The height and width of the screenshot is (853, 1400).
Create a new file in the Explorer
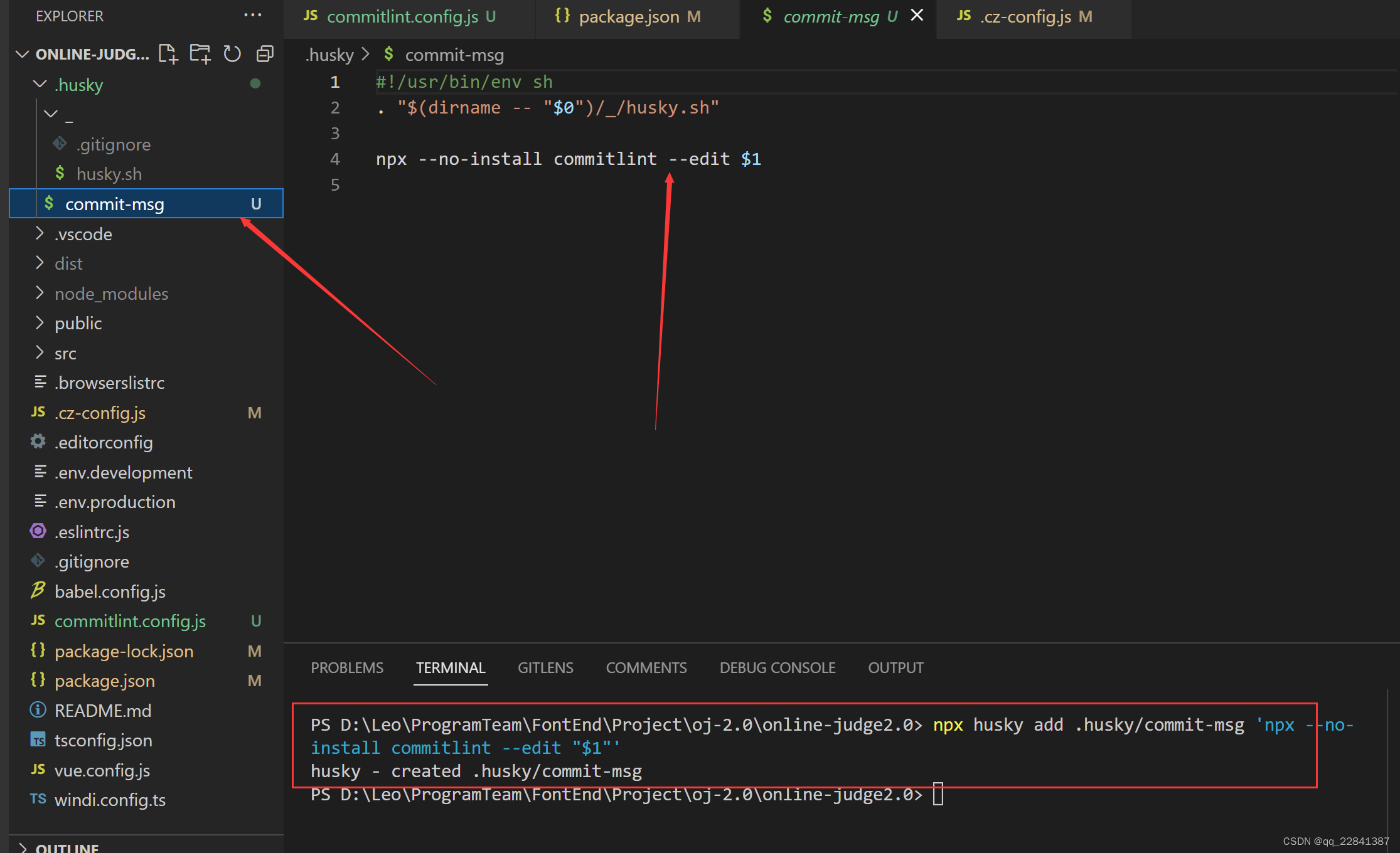point(168,54)
